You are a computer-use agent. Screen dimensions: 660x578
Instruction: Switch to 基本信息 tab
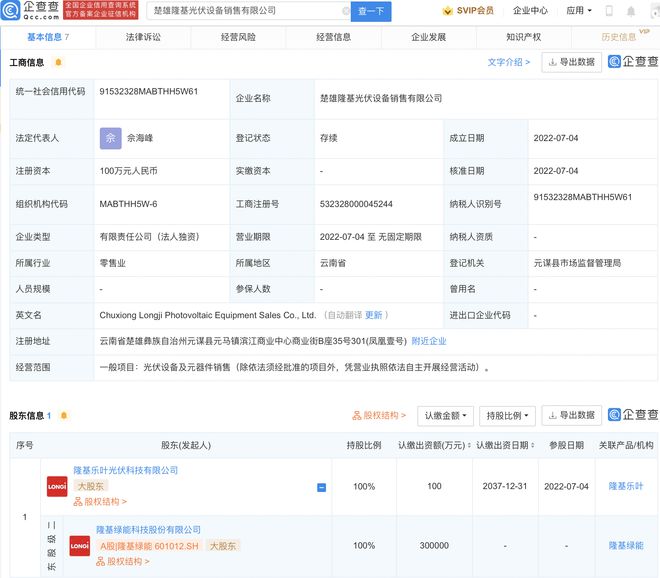[x=48, y=37]
